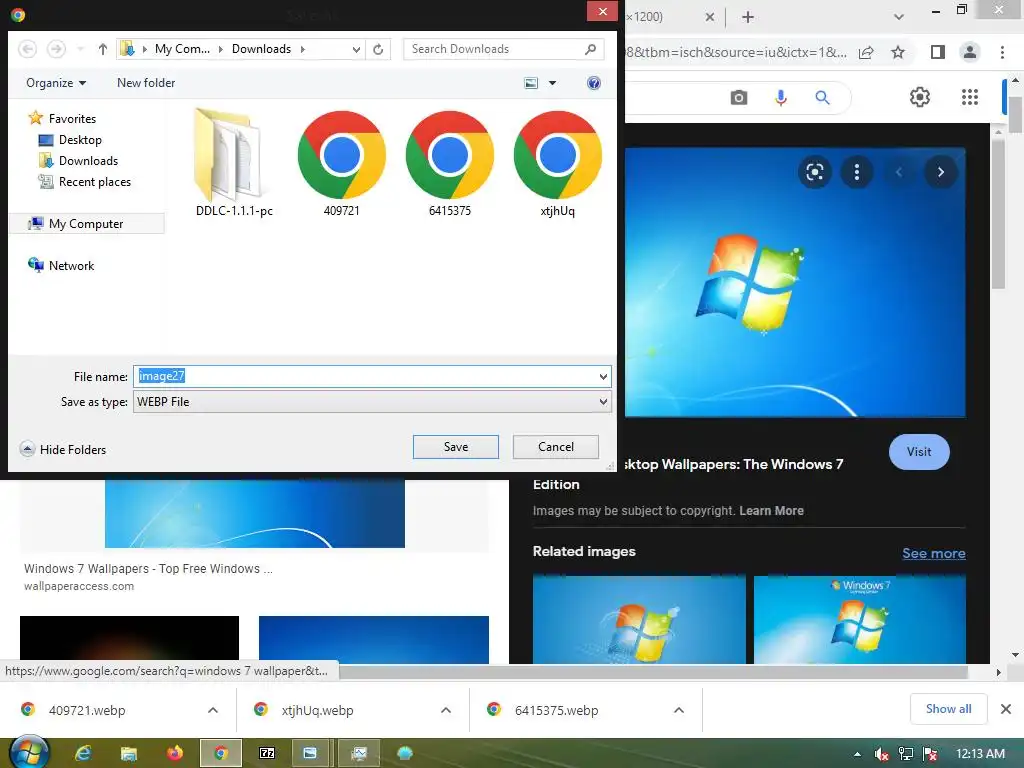1024x768 pixels.
Task: Select the xtjhUq file
Action: point(558,163)
